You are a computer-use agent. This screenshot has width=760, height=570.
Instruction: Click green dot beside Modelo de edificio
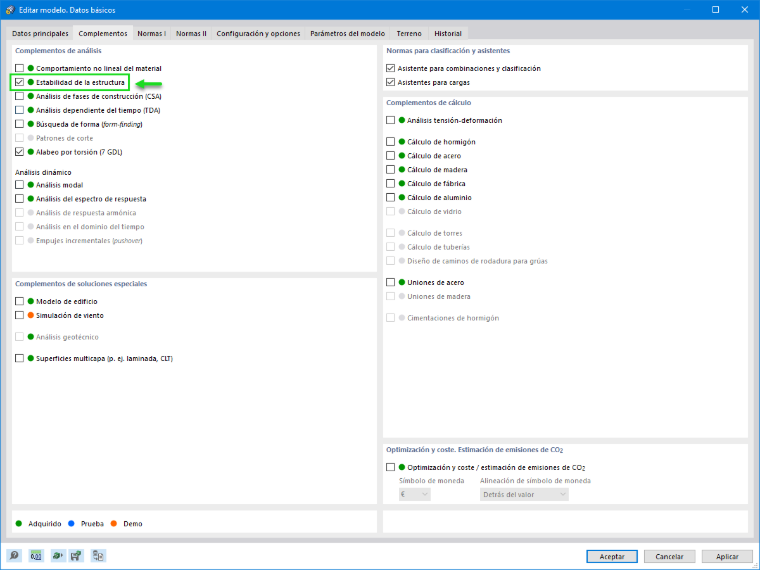[x=31, y=301]
